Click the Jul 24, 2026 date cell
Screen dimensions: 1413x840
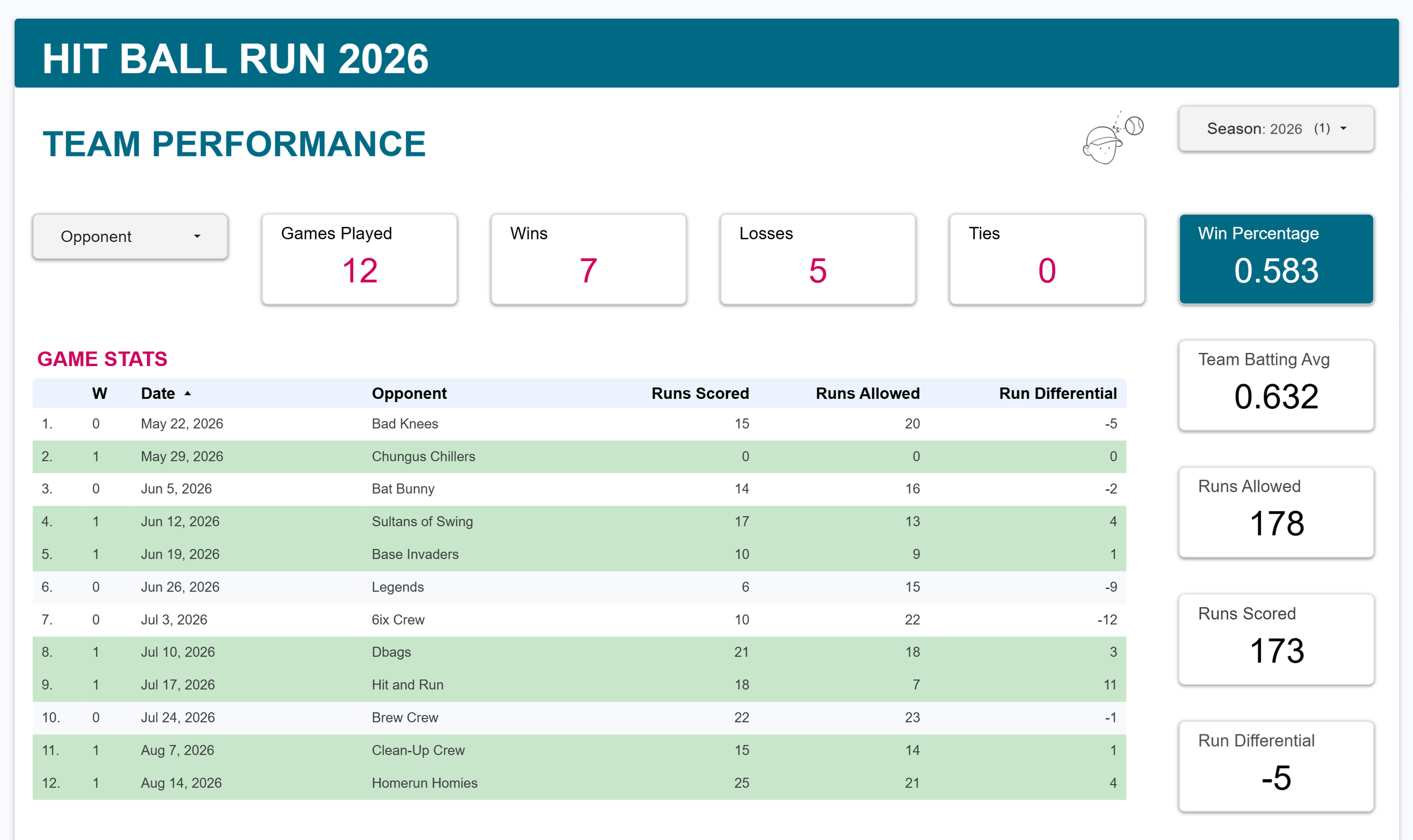click(178, 718)
